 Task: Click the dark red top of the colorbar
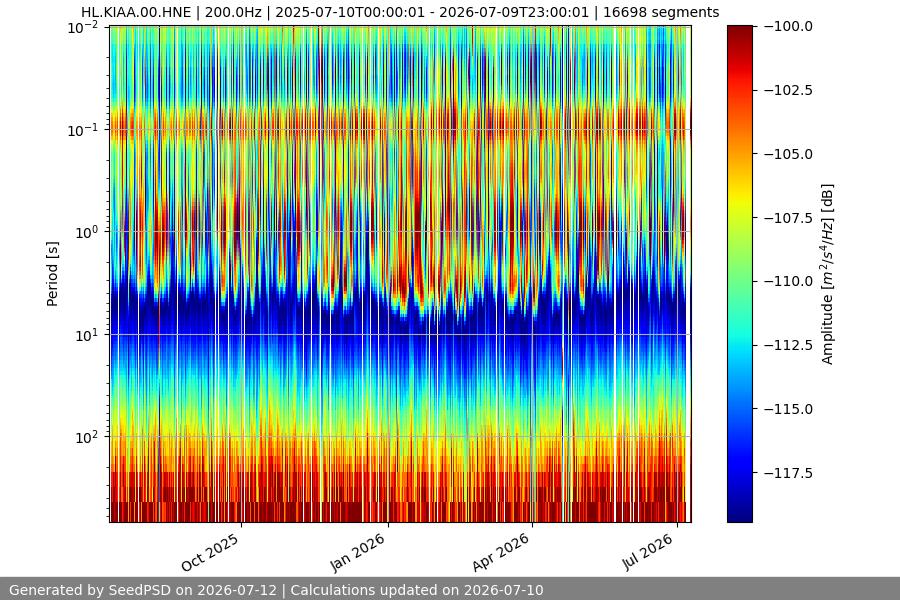(x=739, y=36)
